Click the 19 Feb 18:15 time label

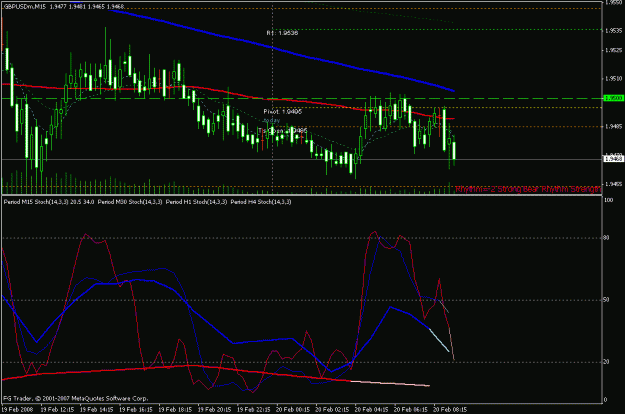point(175,409)
